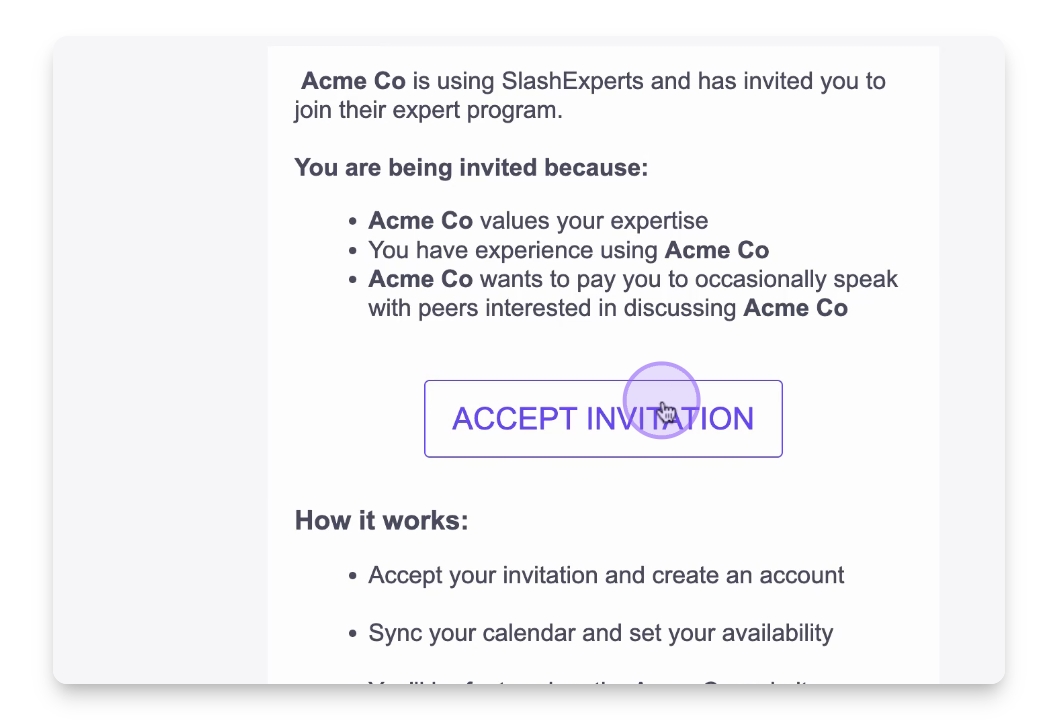This screenshot has width=1058, height=720.
Task: Click "Accept your invitation and create an account"
Action: coord(606,576)
